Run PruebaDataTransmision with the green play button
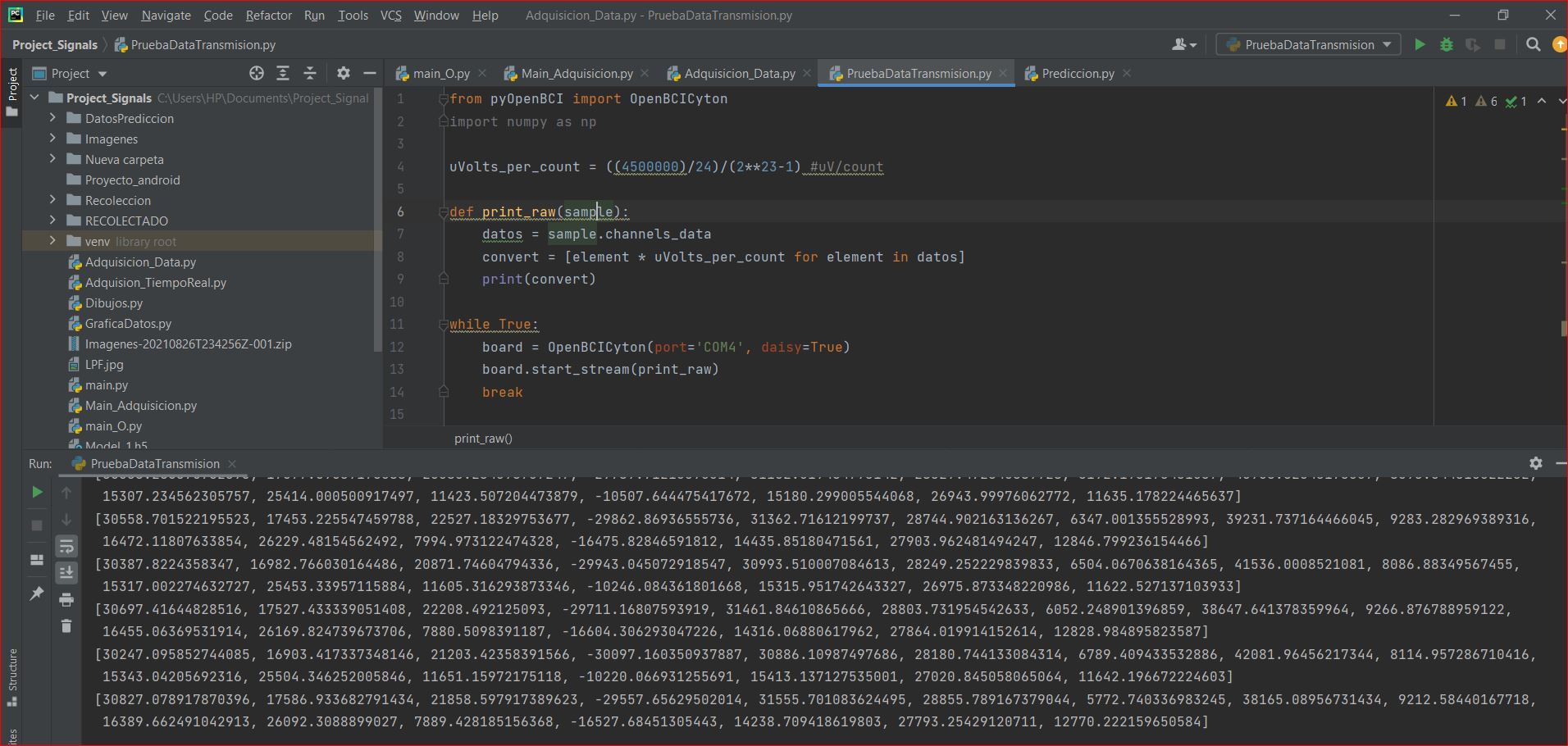Image resolution: width=1568 pixels, height=746 pixels. pos(1420,45)
